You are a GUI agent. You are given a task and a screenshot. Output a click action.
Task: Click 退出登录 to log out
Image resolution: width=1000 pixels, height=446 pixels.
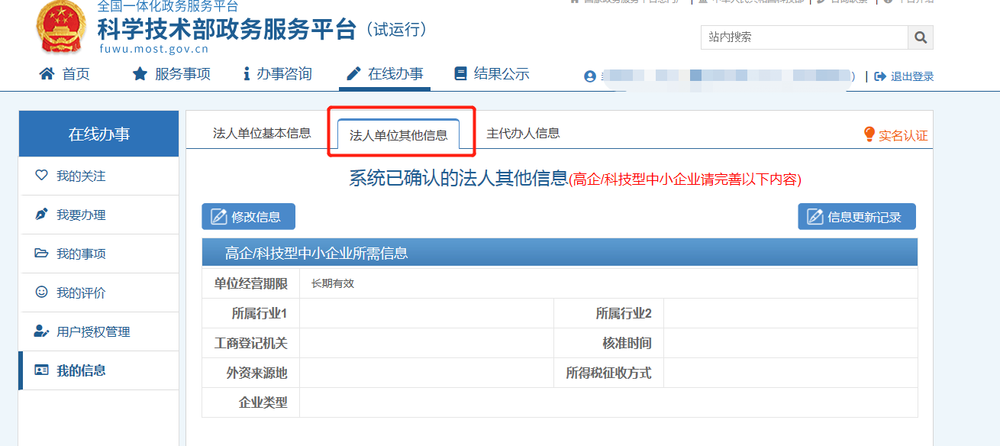[x=904, y=77]
